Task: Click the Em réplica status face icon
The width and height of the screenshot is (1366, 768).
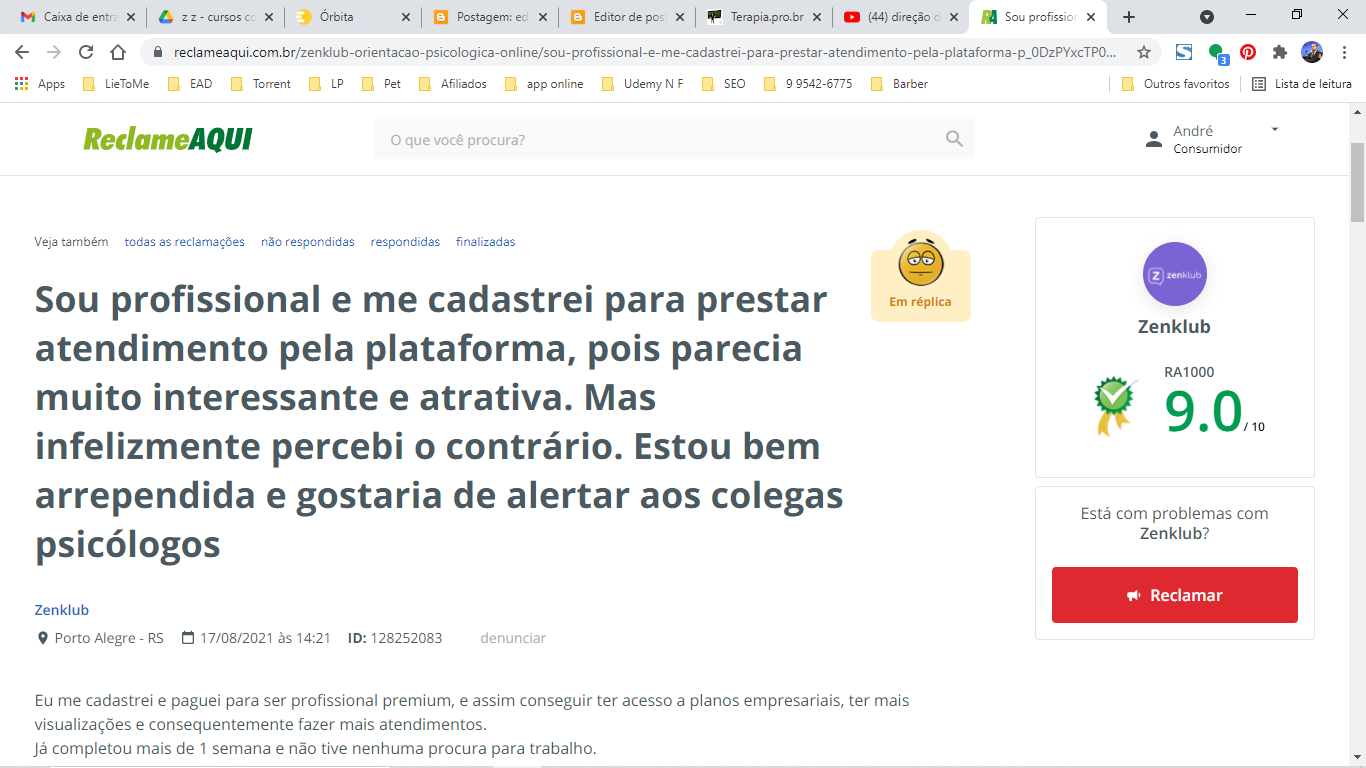Action: tap(920, 262)
